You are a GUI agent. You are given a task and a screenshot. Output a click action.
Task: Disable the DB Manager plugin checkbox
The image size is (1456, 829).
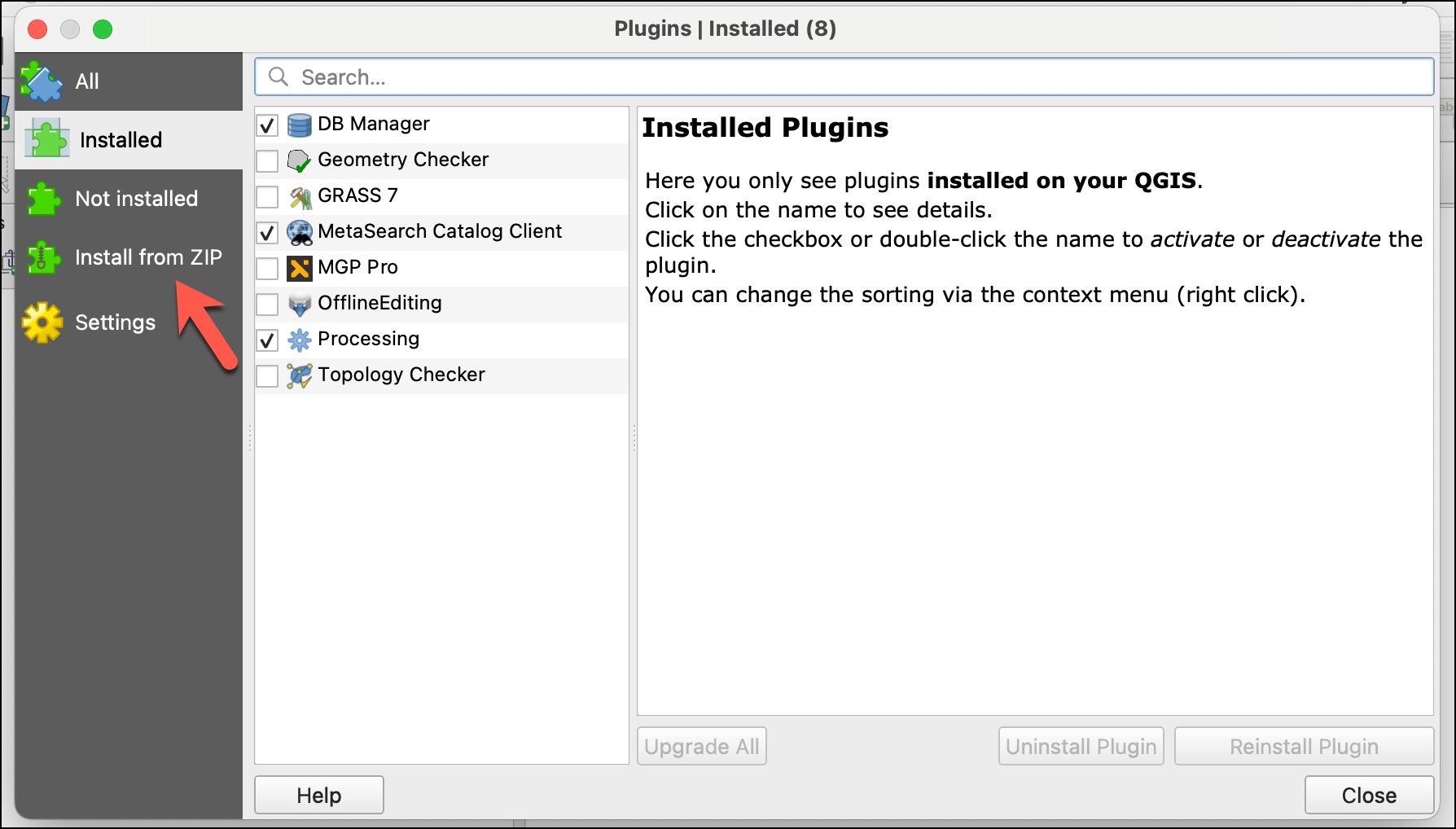click(267, 125)
